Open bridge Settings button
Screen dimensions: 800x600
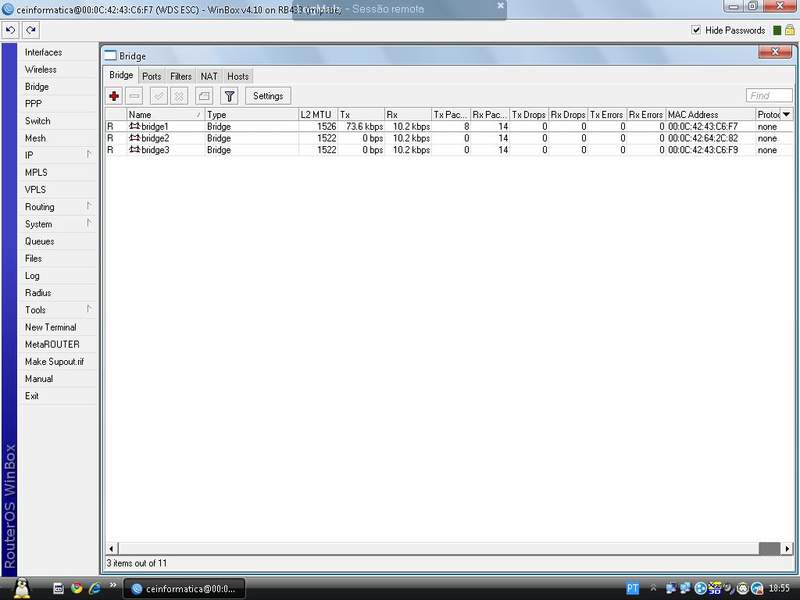pyautogui.click(x=268, y=96)
